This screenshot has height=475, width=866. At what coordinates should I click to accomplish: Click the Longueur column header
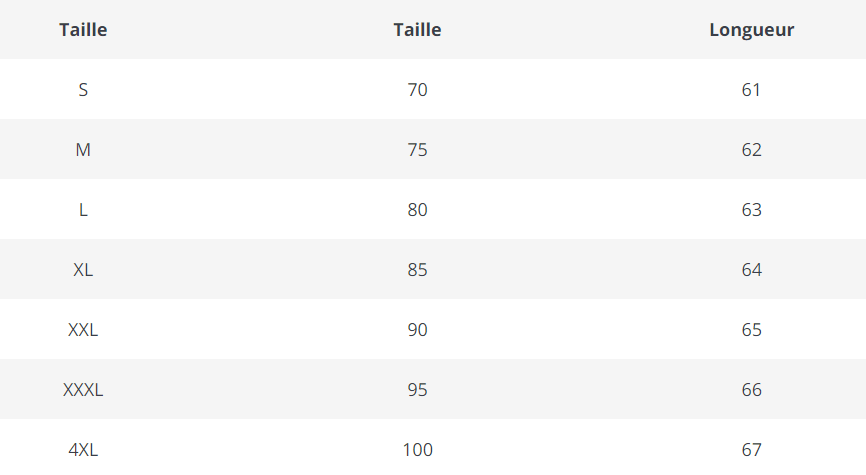click(x=751, y=30)
